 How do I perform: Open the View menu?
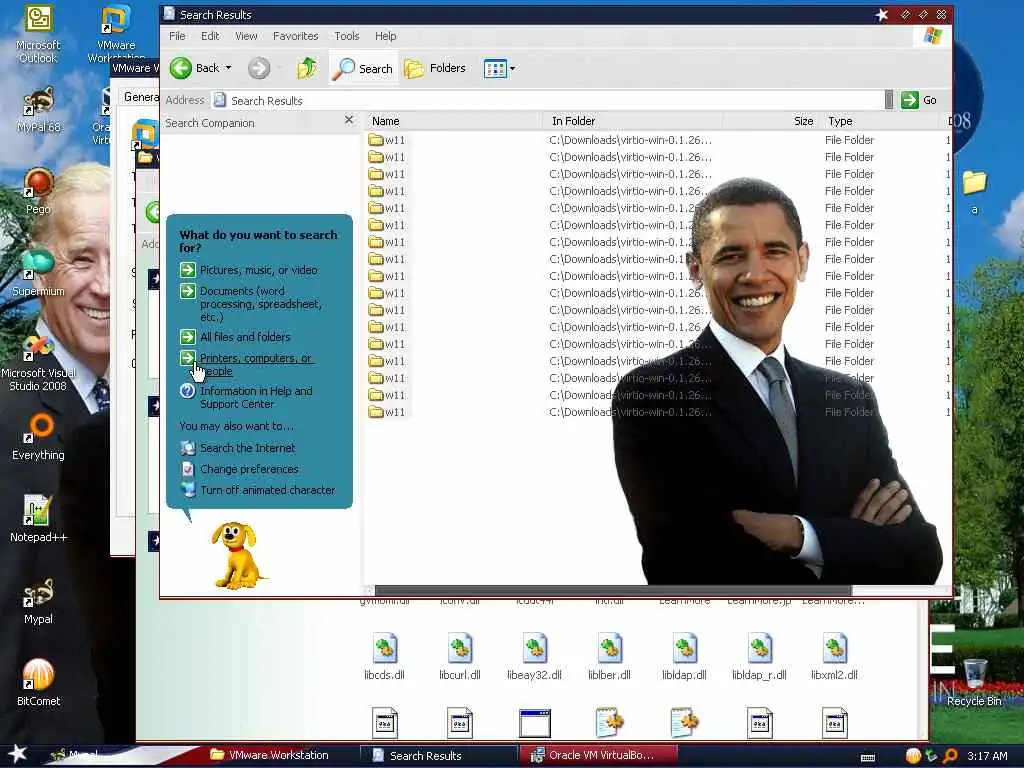(246, 36)
